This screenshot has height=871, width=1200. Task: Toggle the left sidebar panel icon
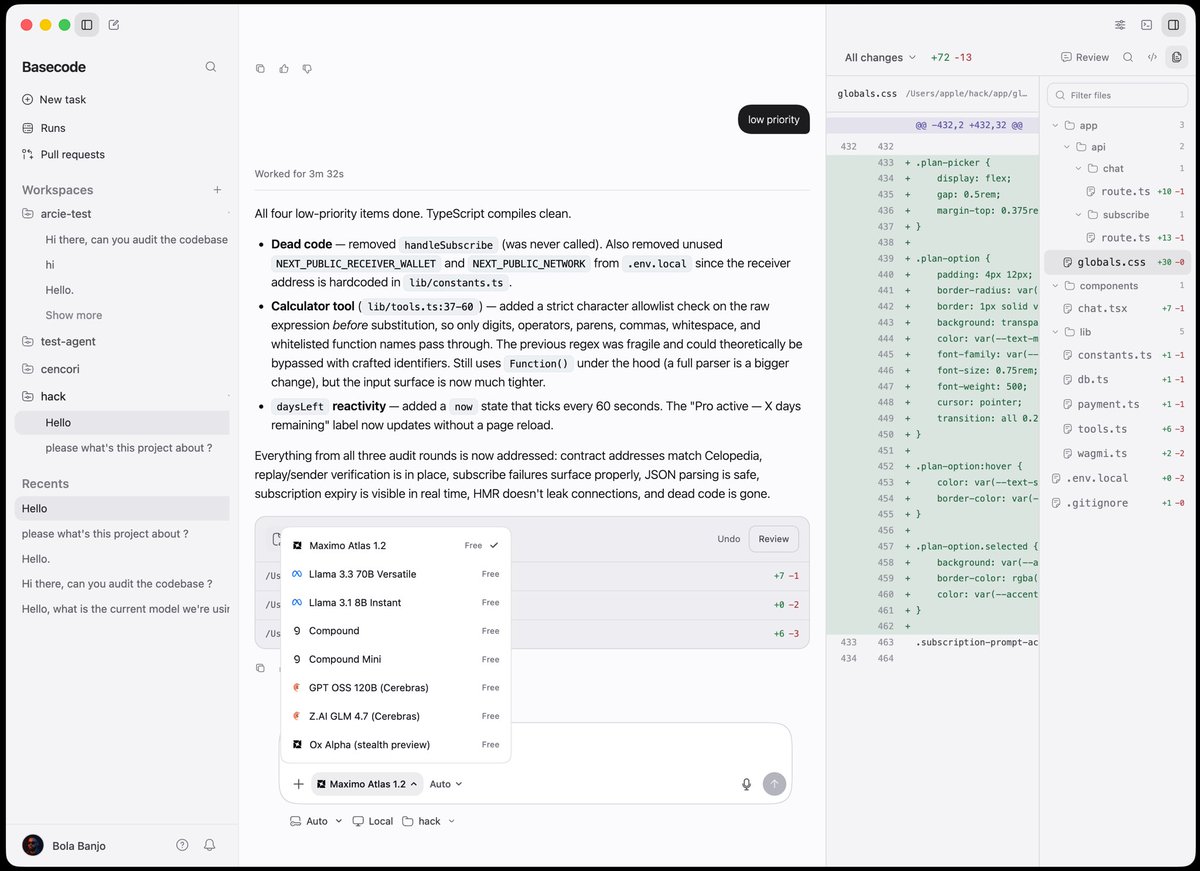pos(87,25)
